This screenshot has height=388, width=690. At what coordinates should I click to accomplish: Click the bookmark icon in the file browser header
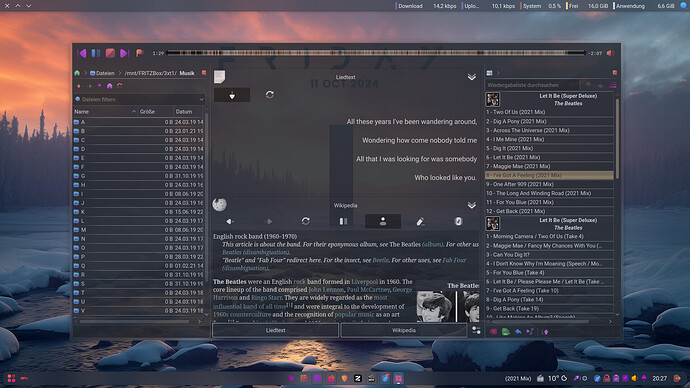(x=204, y=73)
